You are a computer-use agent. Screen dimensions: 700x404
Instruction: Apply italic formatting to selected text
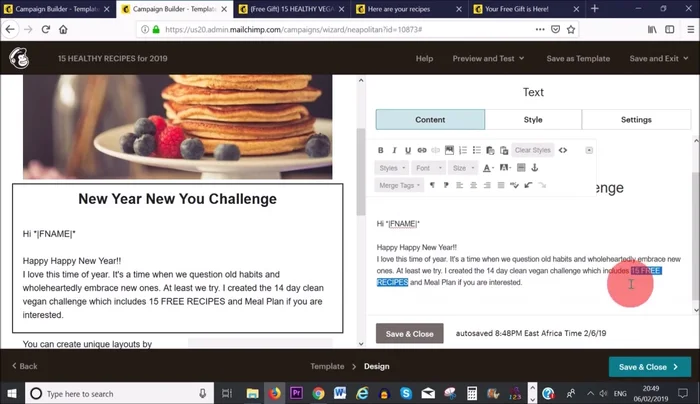pos(394,150)
